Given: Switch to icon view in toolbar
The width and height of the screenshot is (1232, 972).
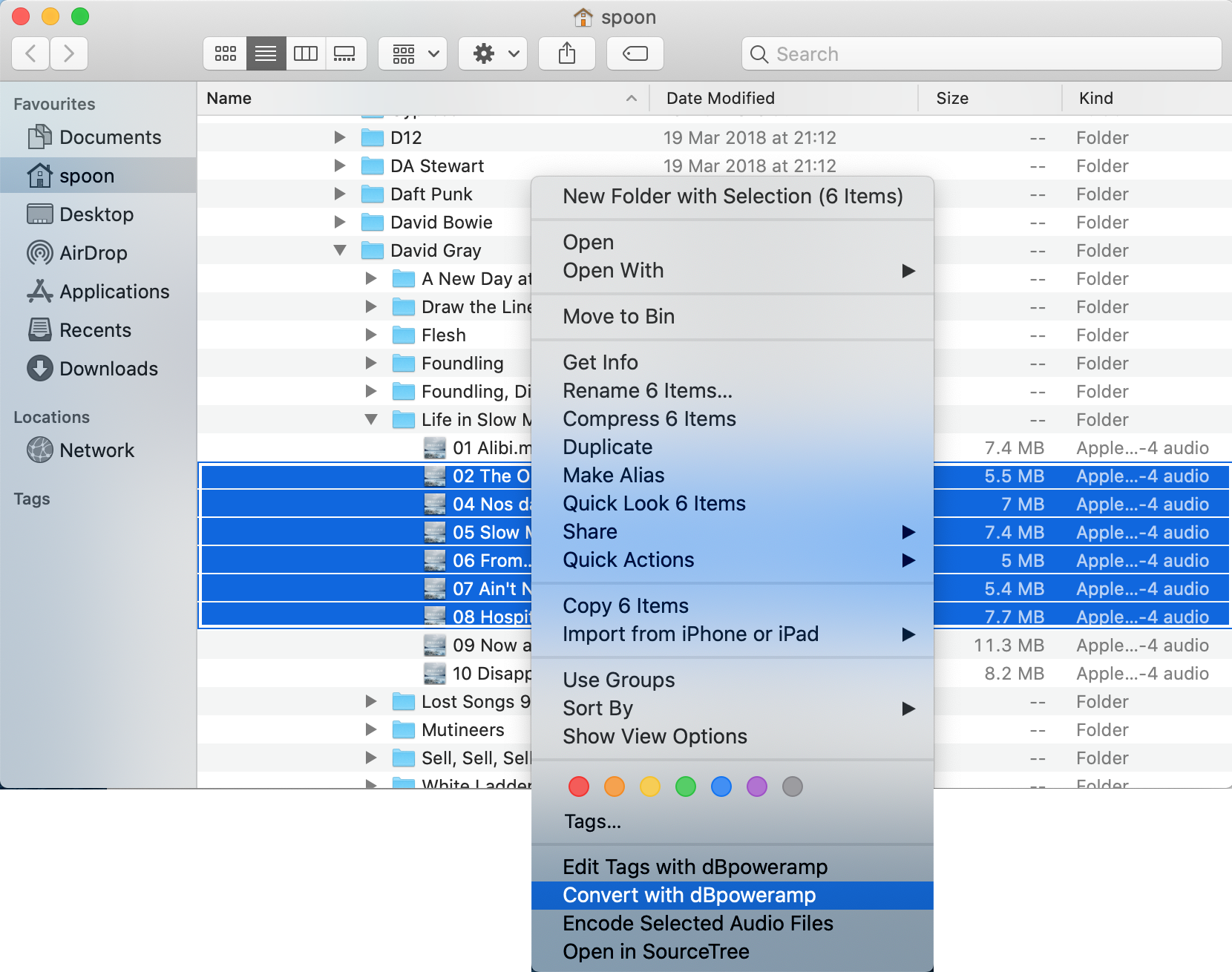Looking at the screenshot, I should (x=225, y=53).
